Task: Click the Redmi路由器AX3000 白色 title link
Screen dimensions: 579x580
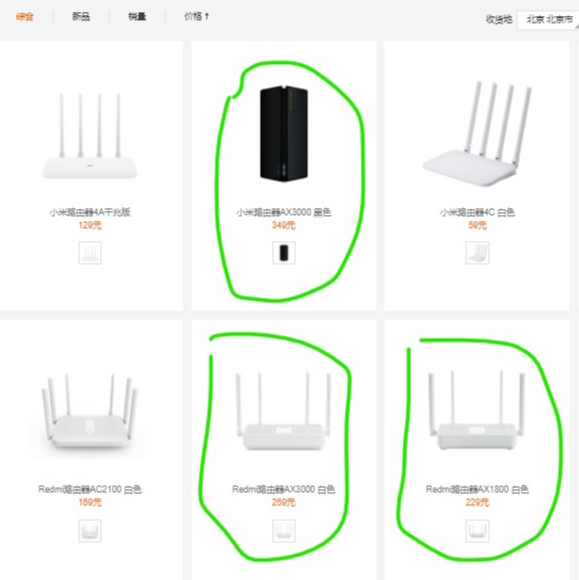Action: point(284,489)
